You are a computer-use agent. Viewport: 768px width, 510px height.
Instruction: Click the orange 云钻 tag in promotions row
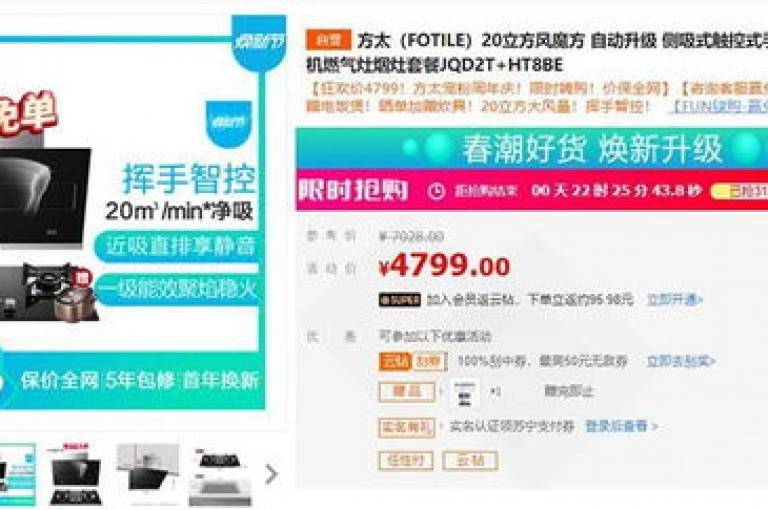[x=395, y=362]
